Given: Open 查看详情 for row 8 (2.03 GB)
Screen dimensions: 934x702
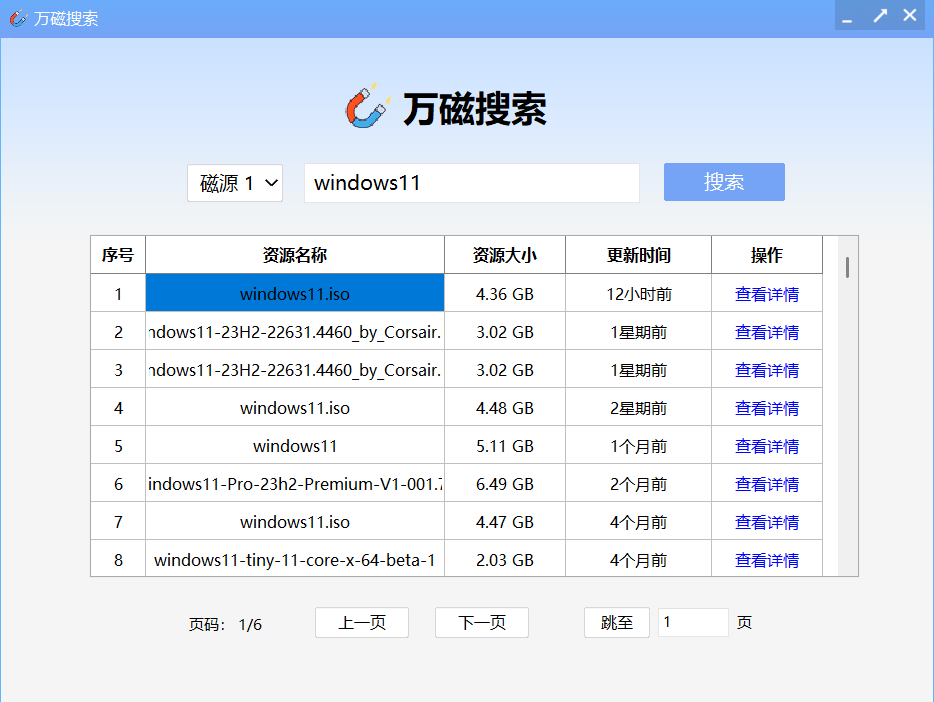Looking at the screenshot, I should point(767,560).
